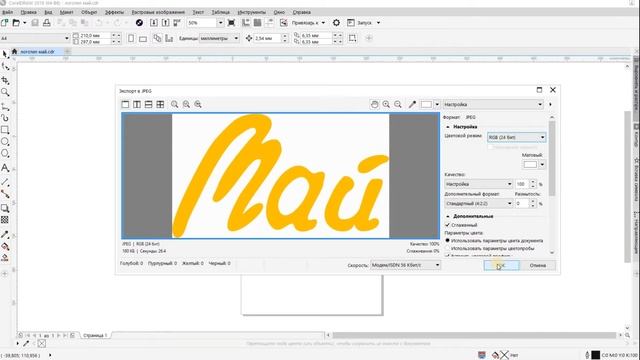Select use color proof settings radio
The width and height of the screenshot is (640, 360).
447,248
